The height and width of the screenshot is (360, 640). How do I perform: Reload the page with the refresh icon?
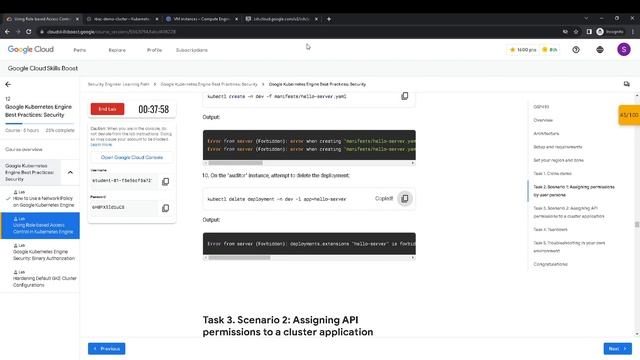tap(29, 31)
